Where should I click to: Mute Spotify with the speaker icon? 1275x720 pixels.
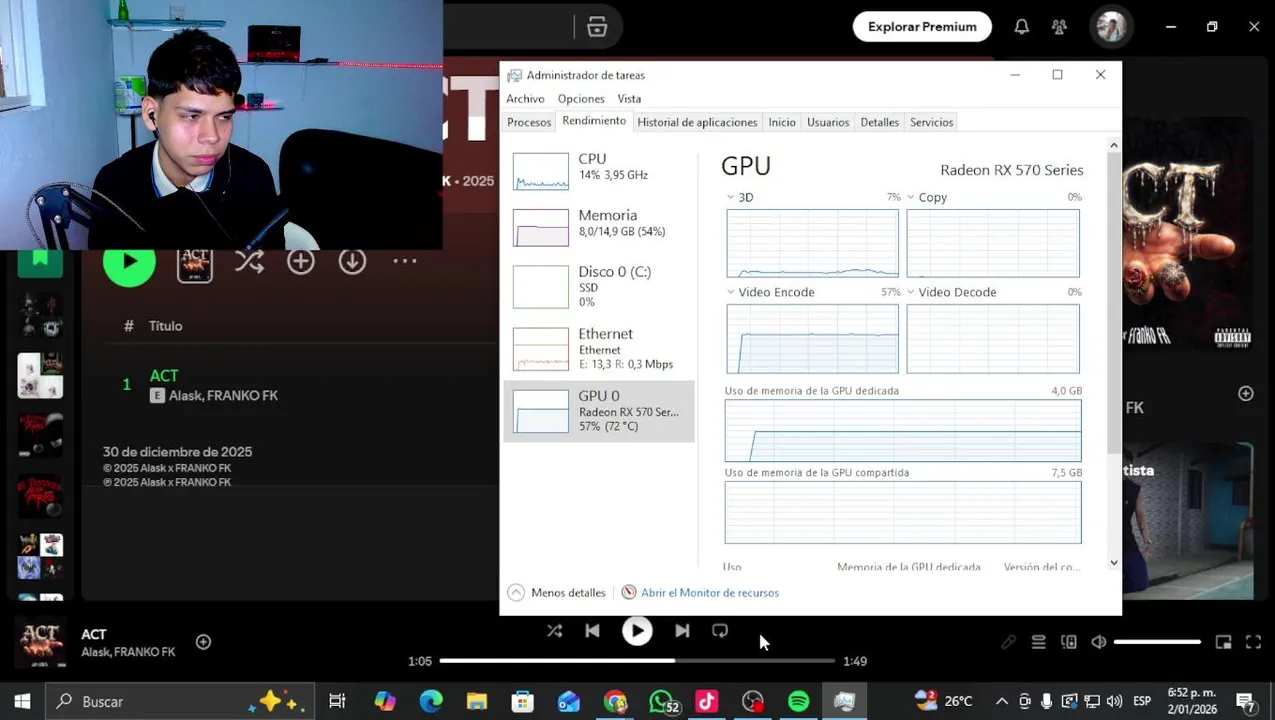(1099, 642)
